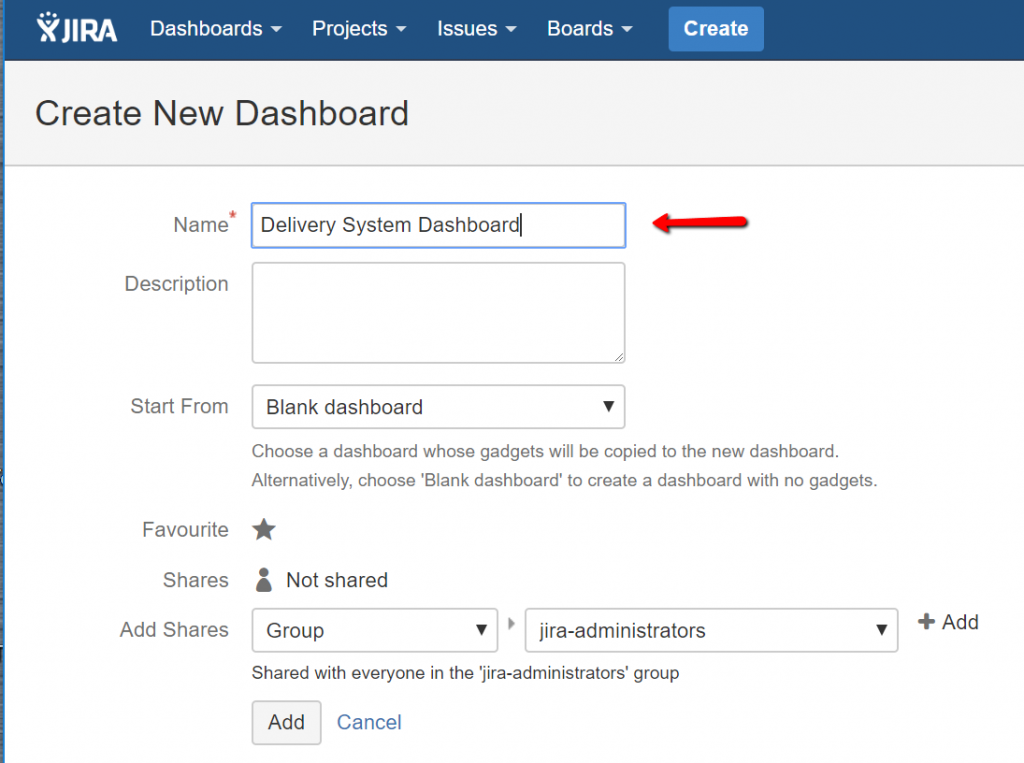Click the shares person icon next to 'Not shared'
This screenshot has width=1024, height=763.
(x=263, y=580)
